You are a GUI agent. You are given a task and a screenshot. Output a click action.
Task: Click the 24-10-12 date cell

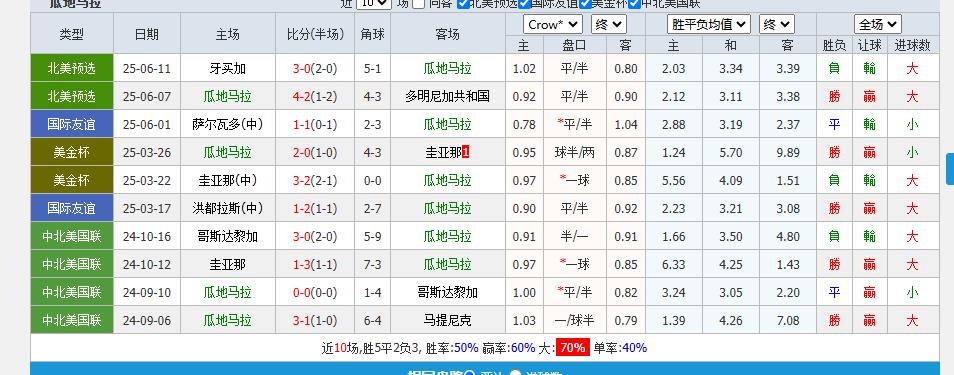[x=147, y=264]
